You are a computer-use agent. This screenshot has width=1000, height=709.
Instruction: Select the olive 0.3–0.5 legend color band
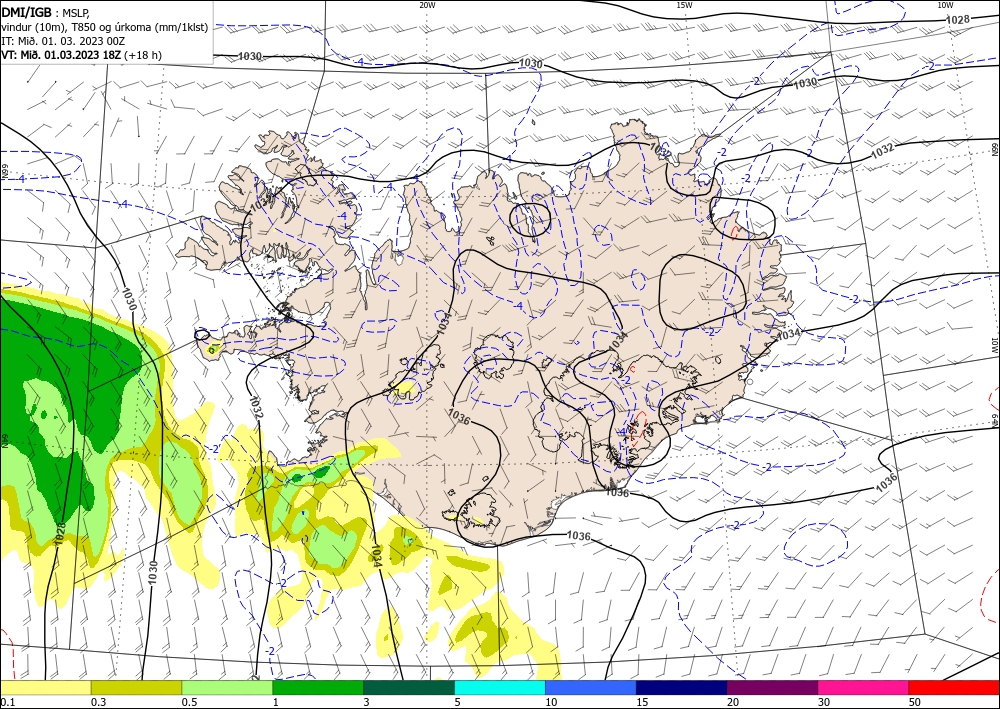pos(136,687)
